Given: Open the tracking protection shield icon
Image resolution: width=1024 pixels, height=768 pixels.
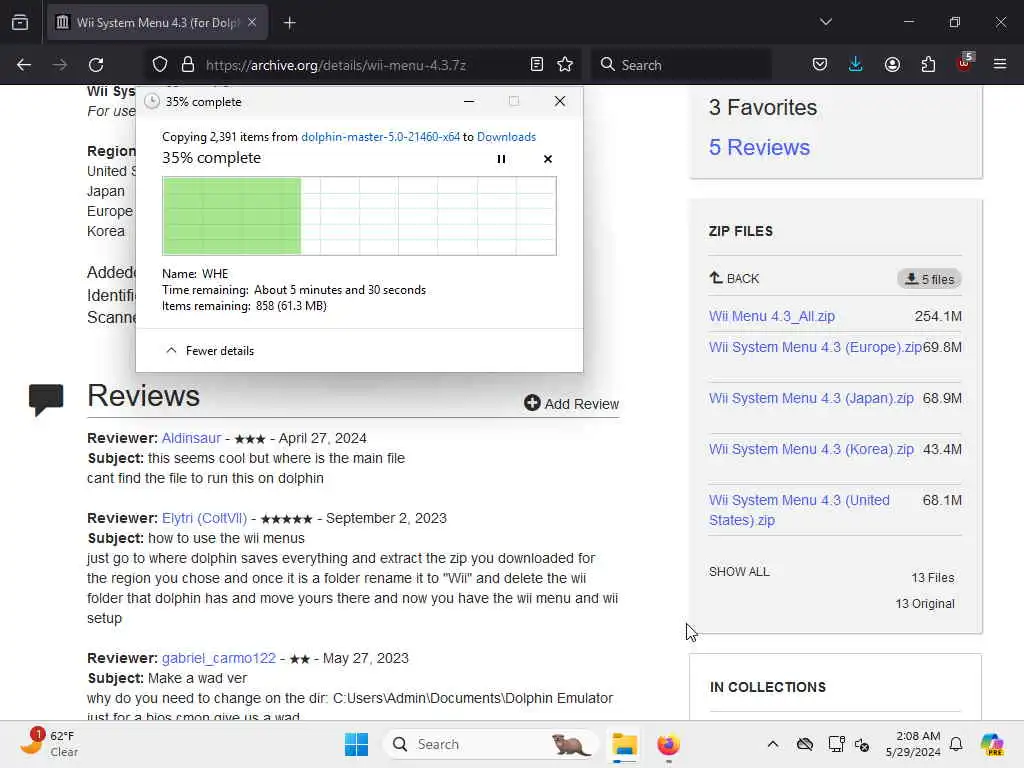Looking at the screenshot, I should (160, 65).
